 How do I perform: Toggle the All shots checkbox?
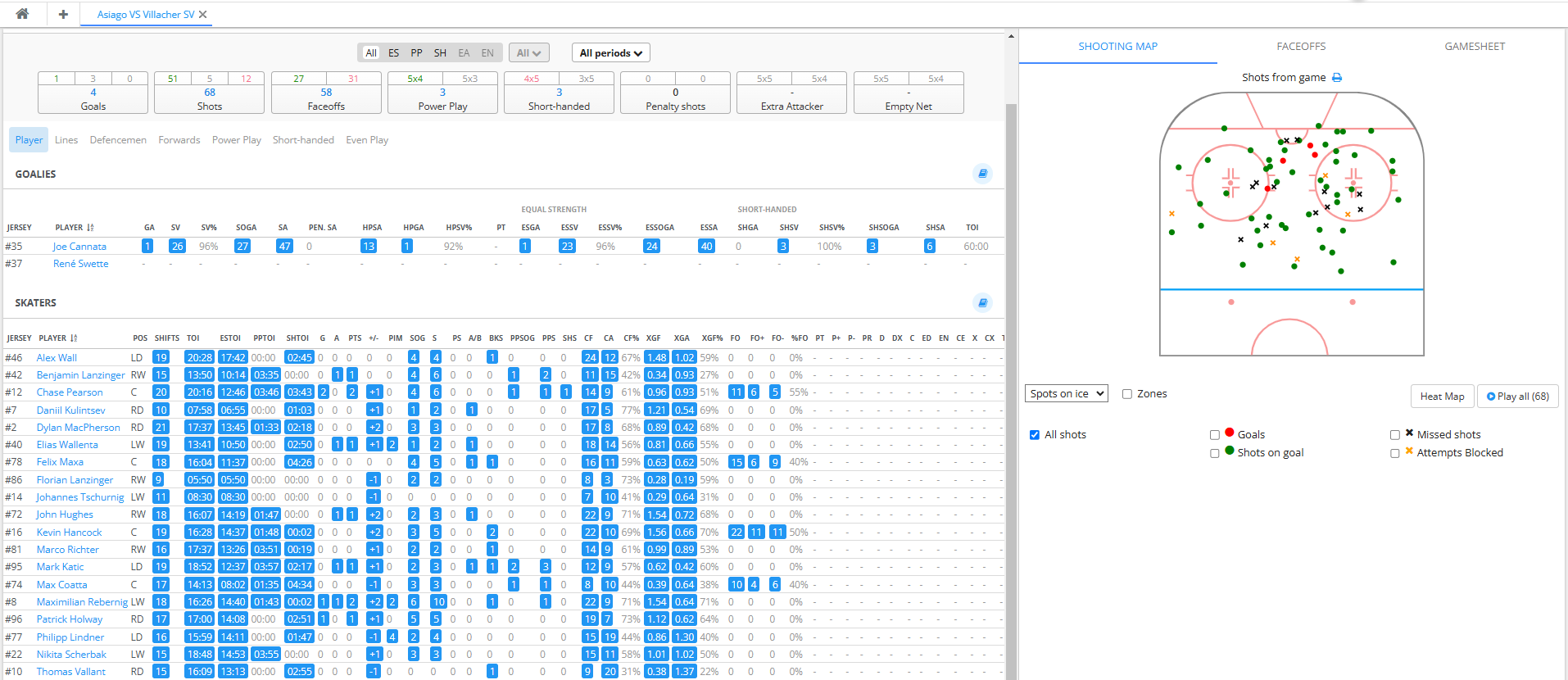(1035, 435)
